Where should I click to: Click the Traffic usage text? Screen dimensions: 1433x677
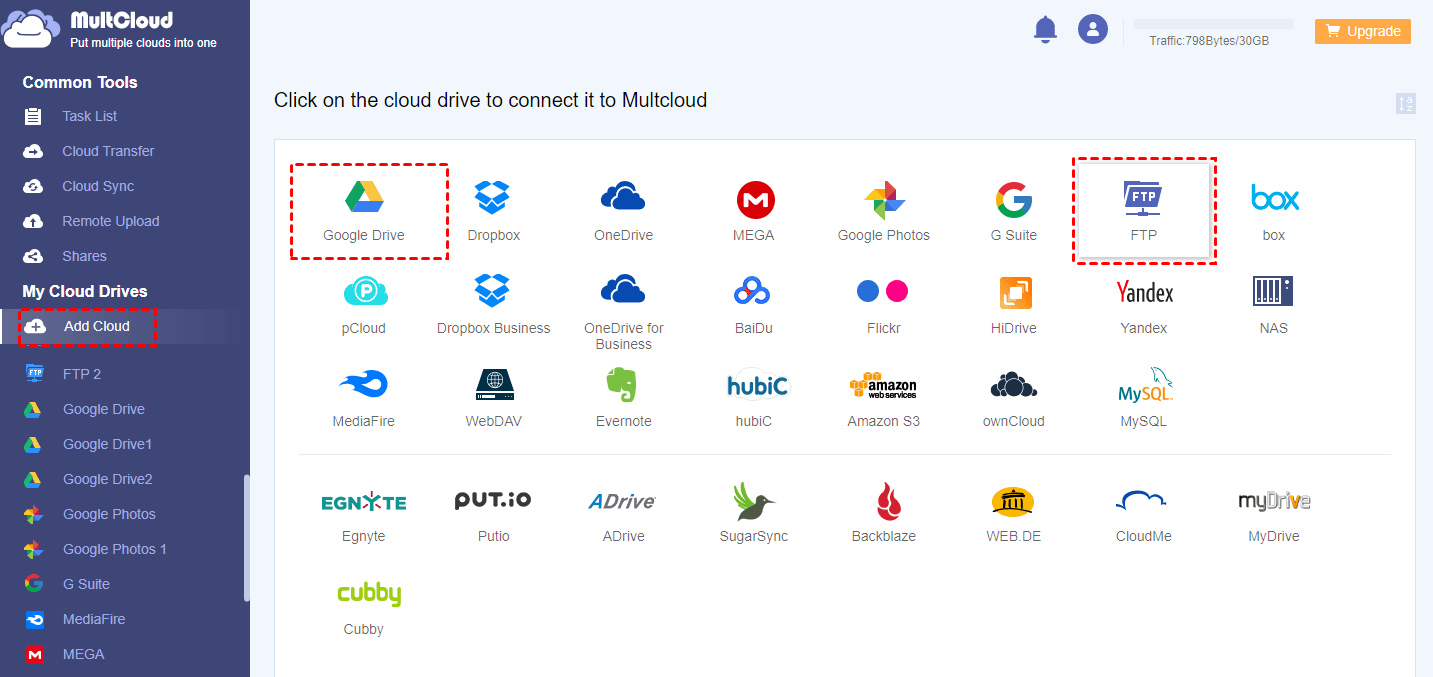(x=1209, y=41)
